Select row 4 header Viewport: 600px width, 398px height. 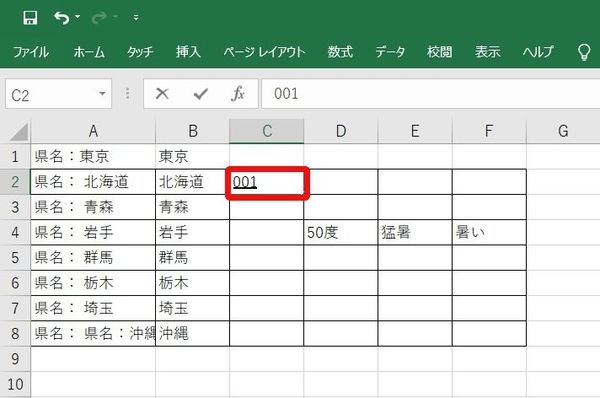tap(15, 232)
